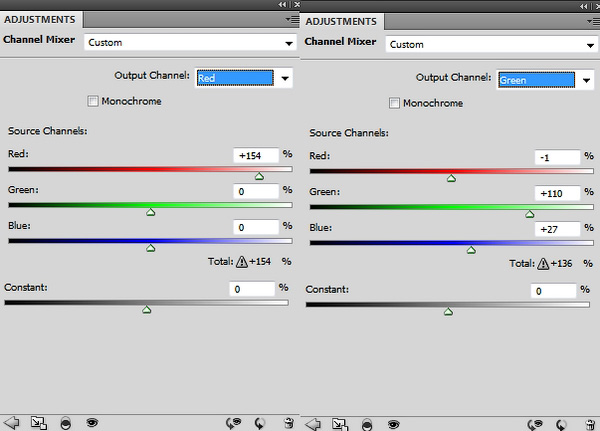
Task: Collapse the left panel with double-arrow icon
Action: 282,5
